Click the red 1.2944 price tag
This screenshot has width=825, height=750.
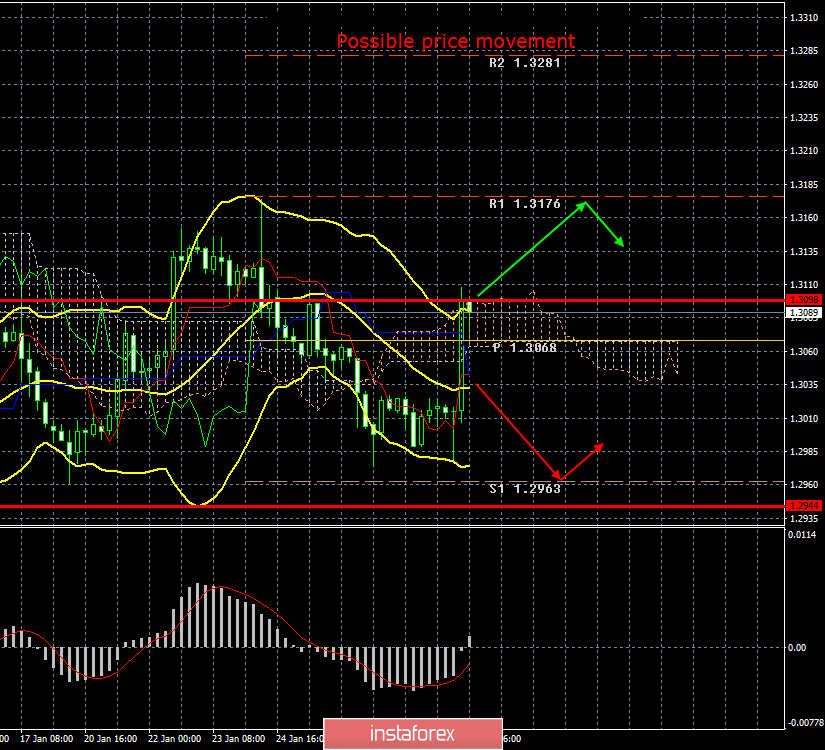[x=803, y=506]
